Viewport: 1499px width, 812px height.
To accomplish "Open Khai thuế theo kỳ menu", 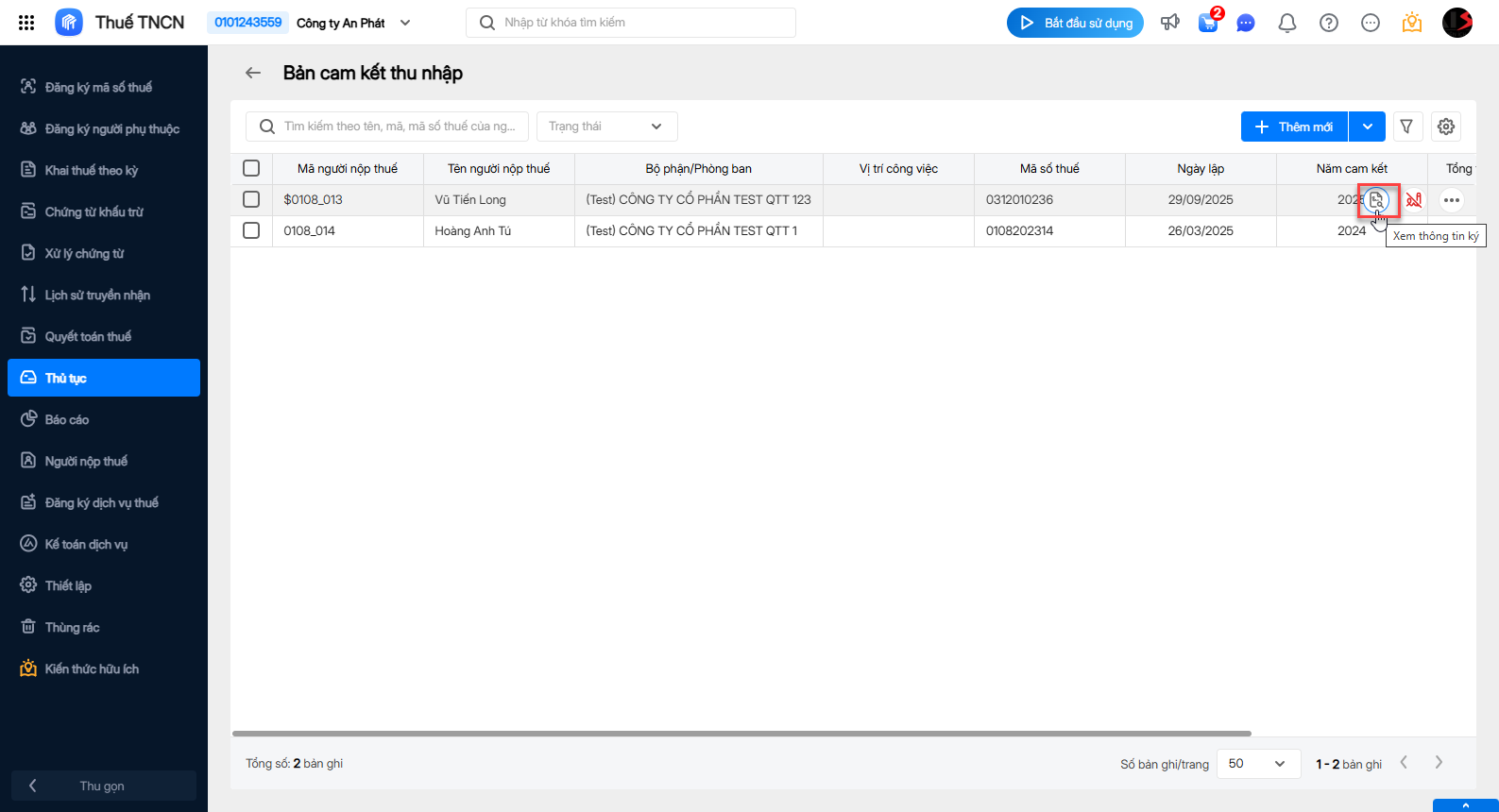I will tap(104, 170).
